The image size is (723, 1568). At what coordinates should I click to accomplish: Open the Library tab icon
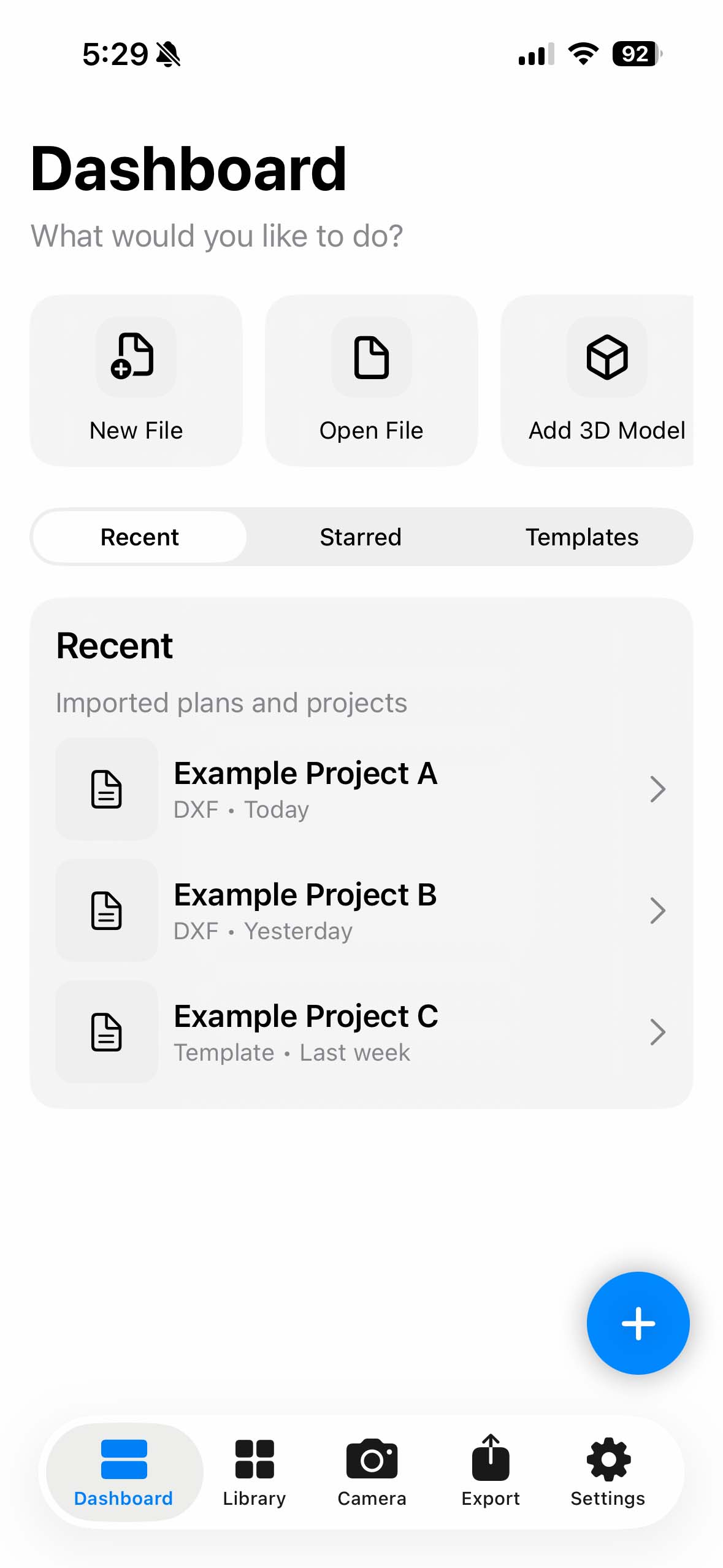[254, 1458]
